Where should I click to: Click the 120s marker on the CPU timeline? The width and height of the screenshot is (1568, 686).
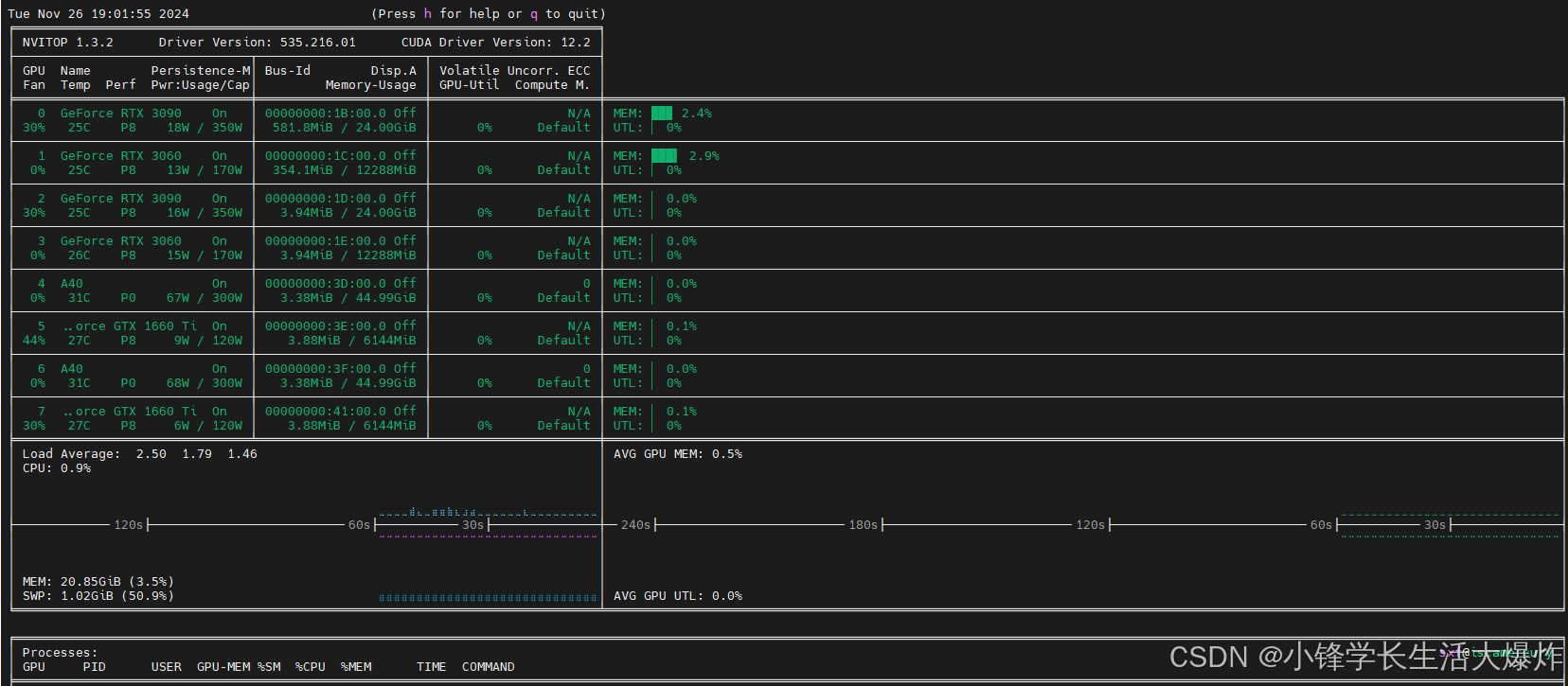point(129,525)
